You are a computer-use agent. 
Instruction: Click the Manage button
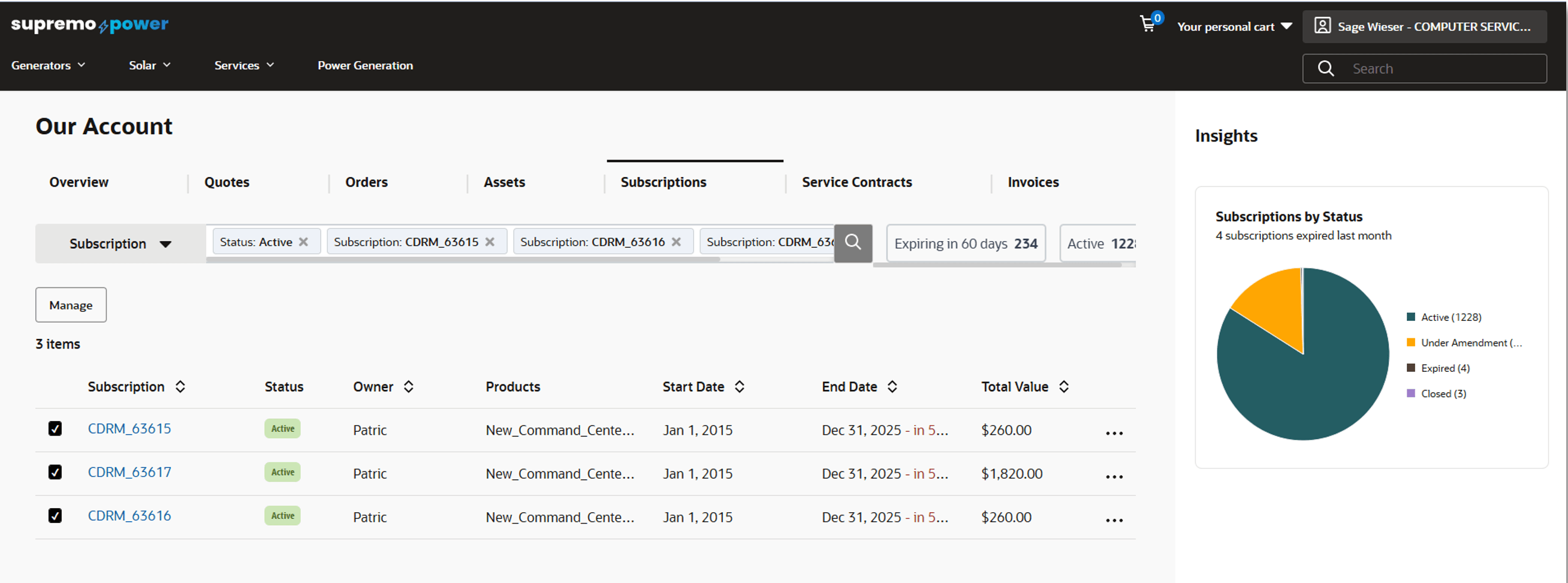pos(71,305)
